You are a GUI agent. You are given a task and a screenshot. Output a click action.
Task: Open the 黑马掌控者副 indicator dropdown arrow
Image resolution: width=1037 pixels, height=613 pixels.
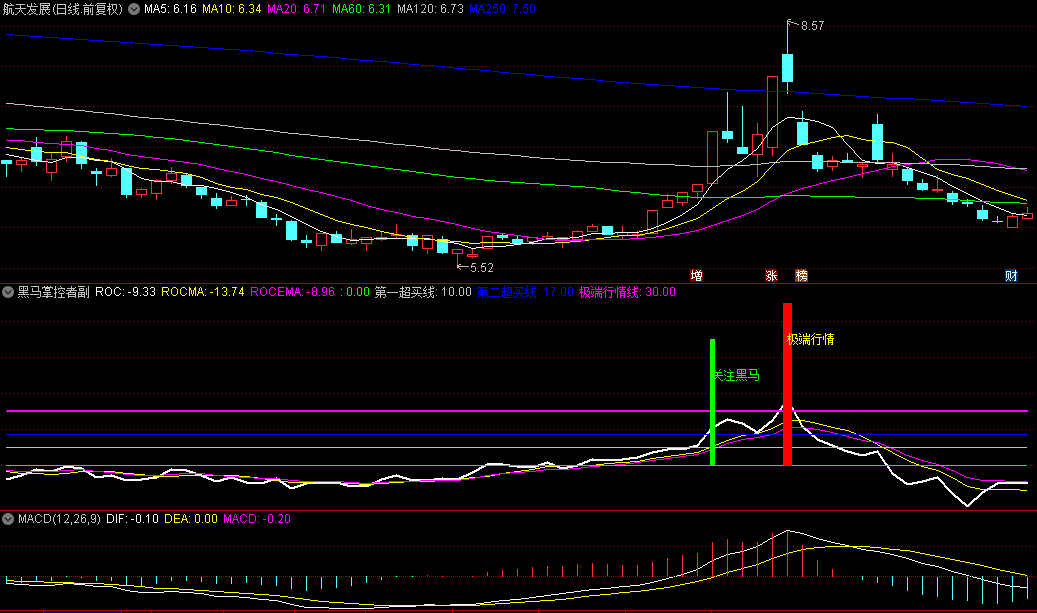tap(8, 293)
